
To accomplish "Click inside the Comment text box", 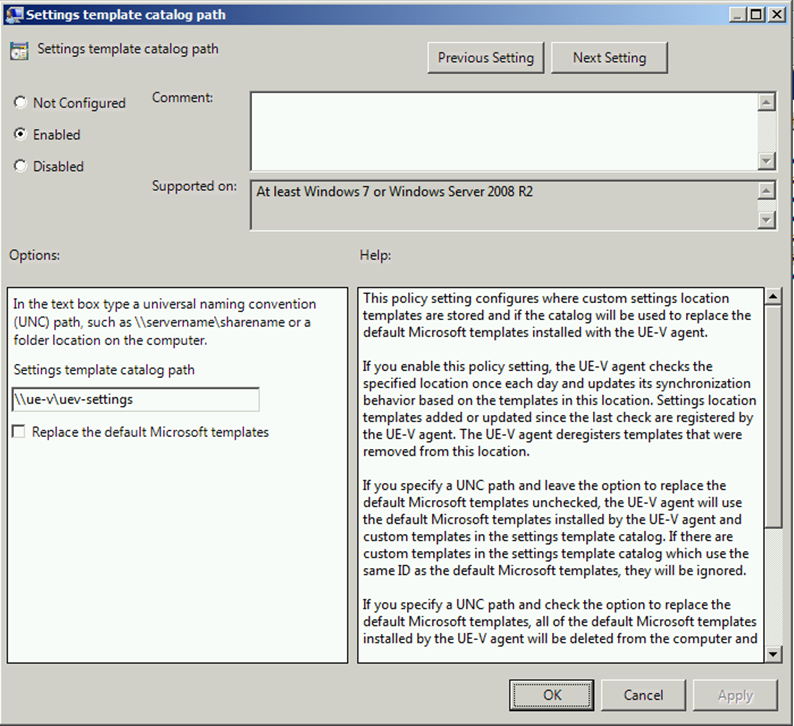I will point(502,131).
